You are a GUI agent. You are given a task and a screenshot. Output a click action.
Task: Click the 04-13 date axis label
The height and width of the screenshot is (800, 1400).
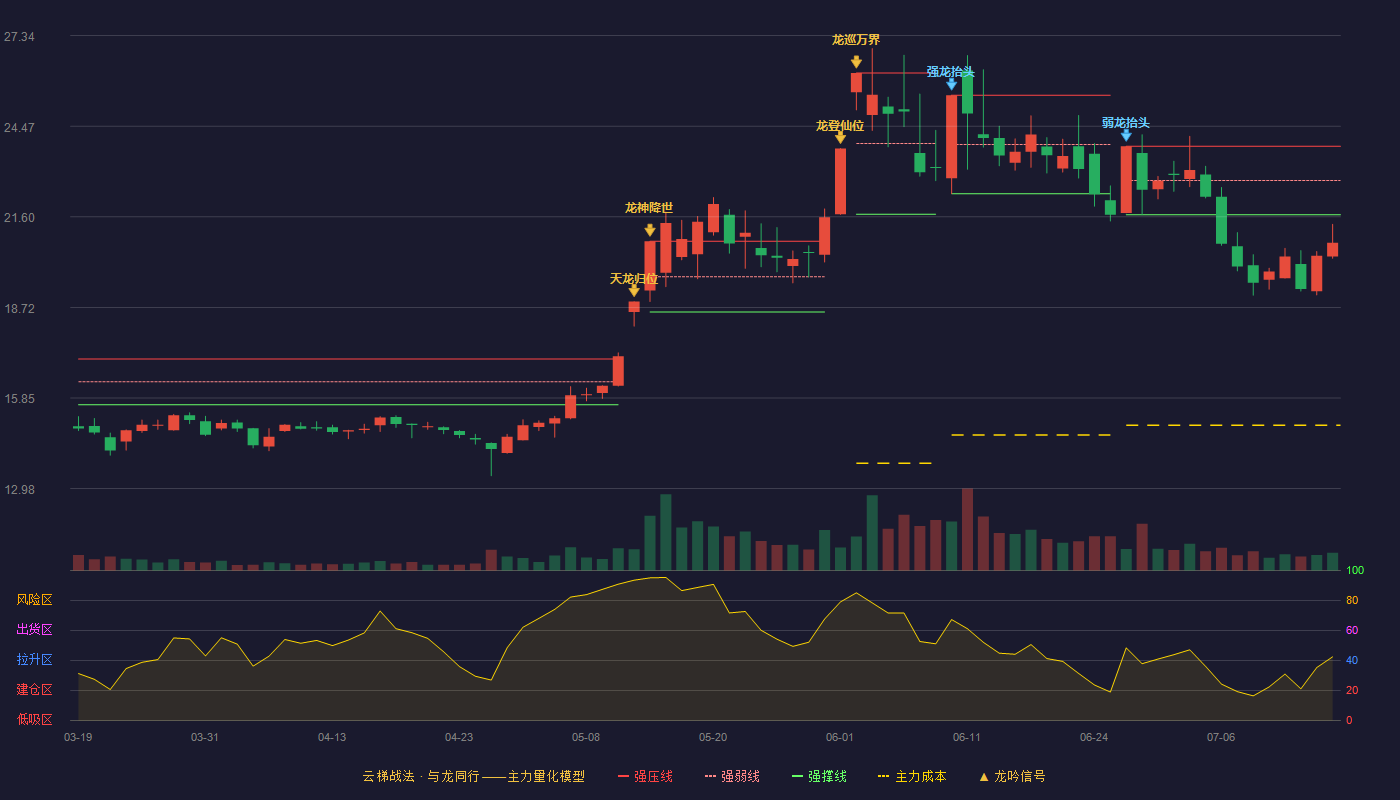[332, 737]
